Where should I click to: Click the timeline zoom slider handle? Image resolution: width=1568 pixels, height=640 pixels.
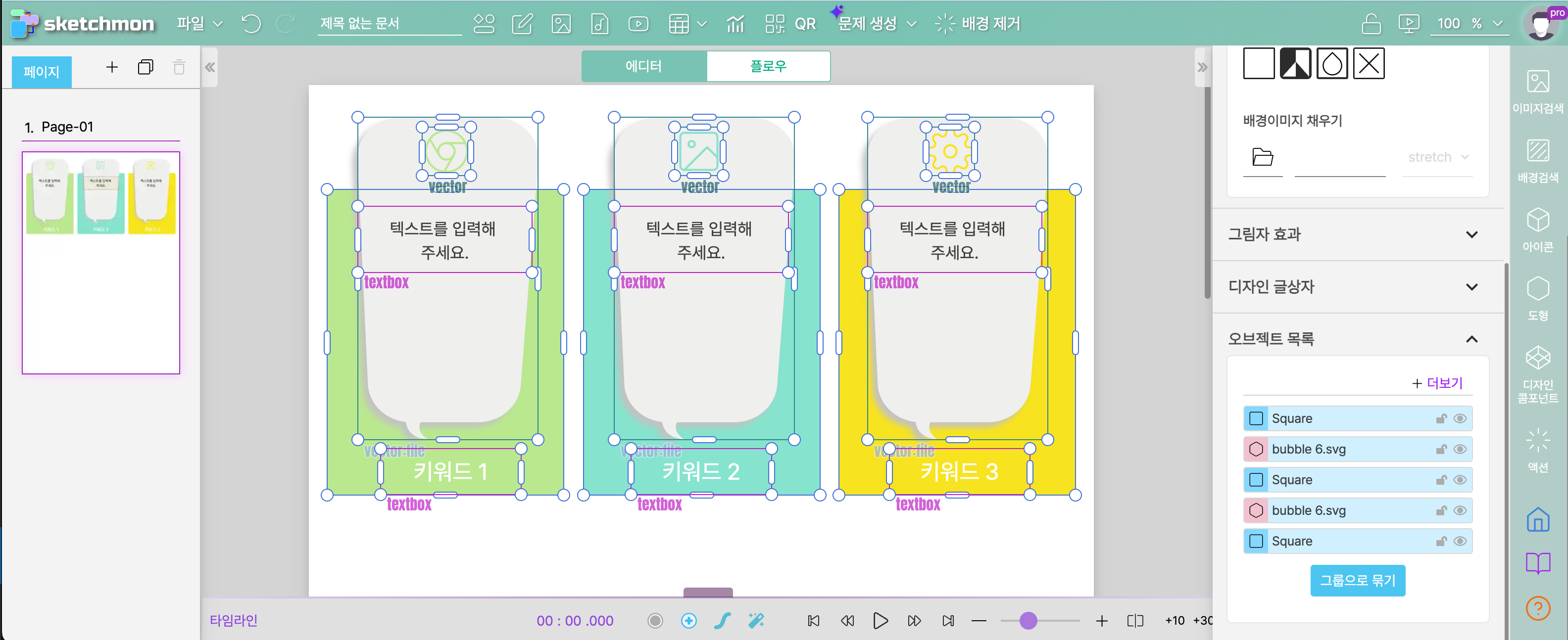pos(1028,621)
